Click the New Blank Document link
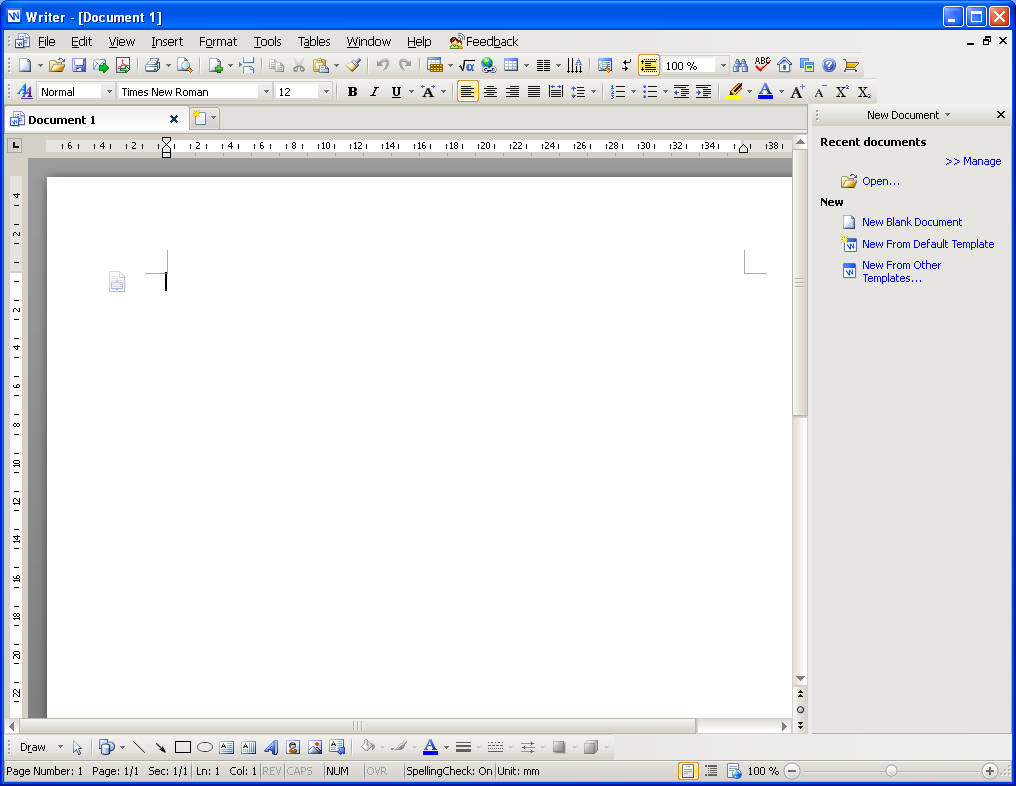Image resolution: width=1016 pixels, height=786 pixels. click(x=912, y=222)
